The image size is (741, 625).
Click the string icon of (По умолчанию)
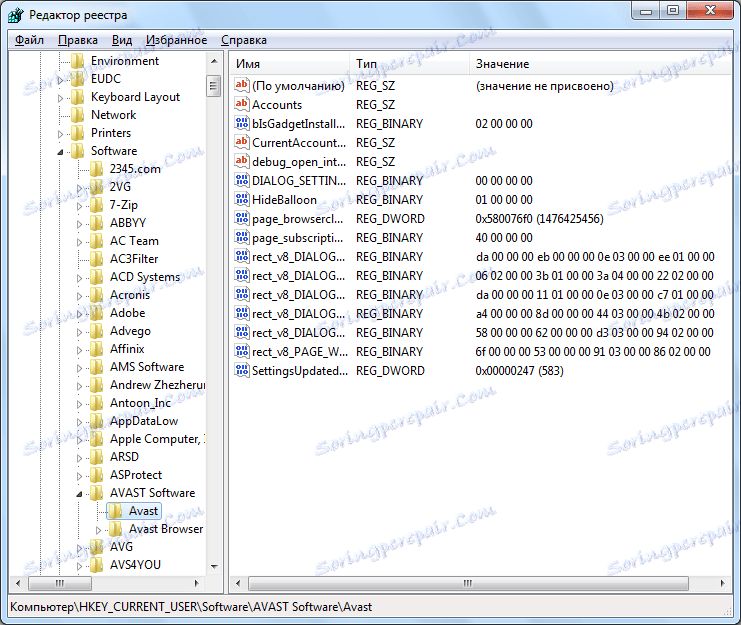[x=241, y=85]
